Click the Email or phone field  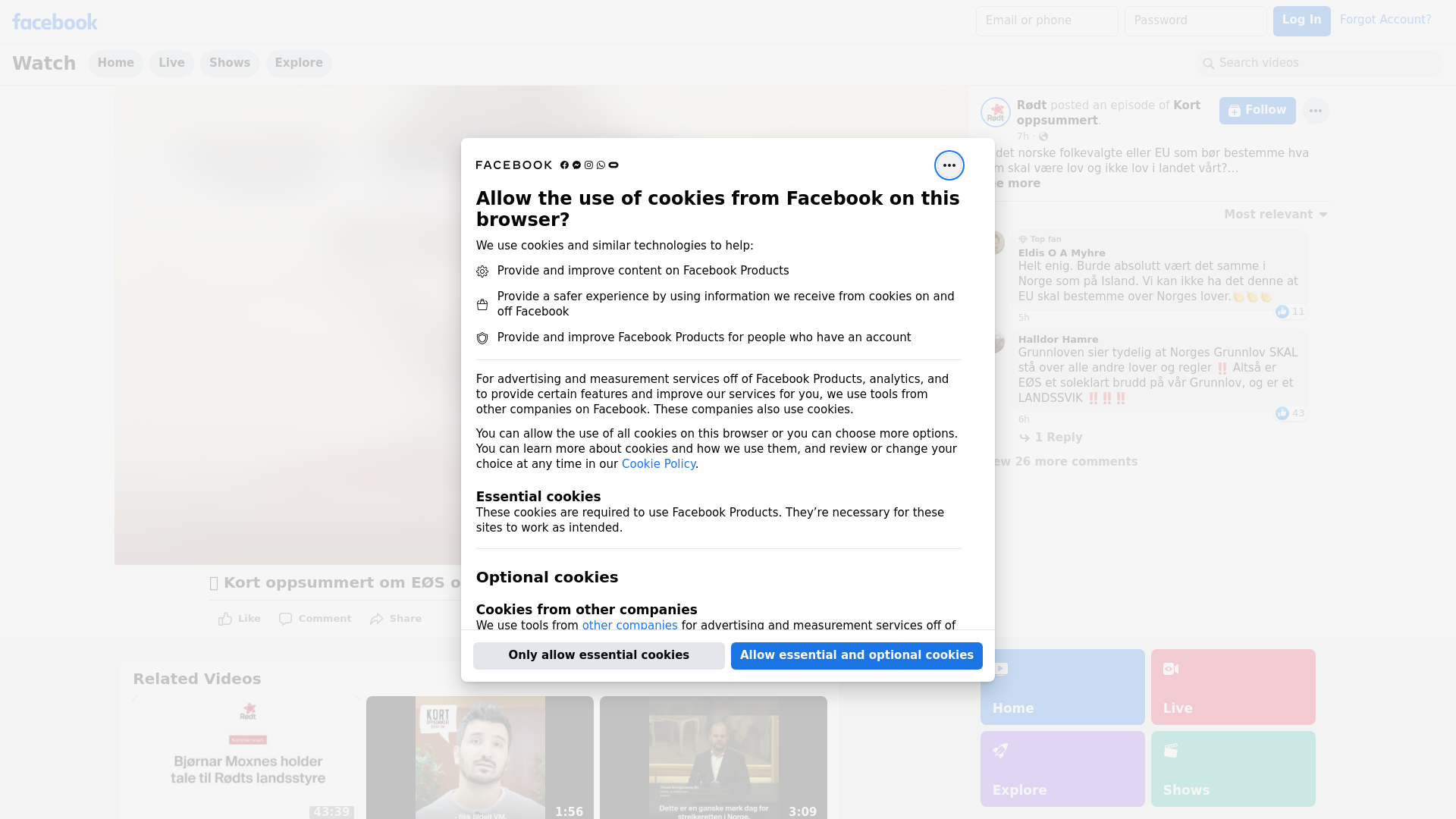[1046, 21]
